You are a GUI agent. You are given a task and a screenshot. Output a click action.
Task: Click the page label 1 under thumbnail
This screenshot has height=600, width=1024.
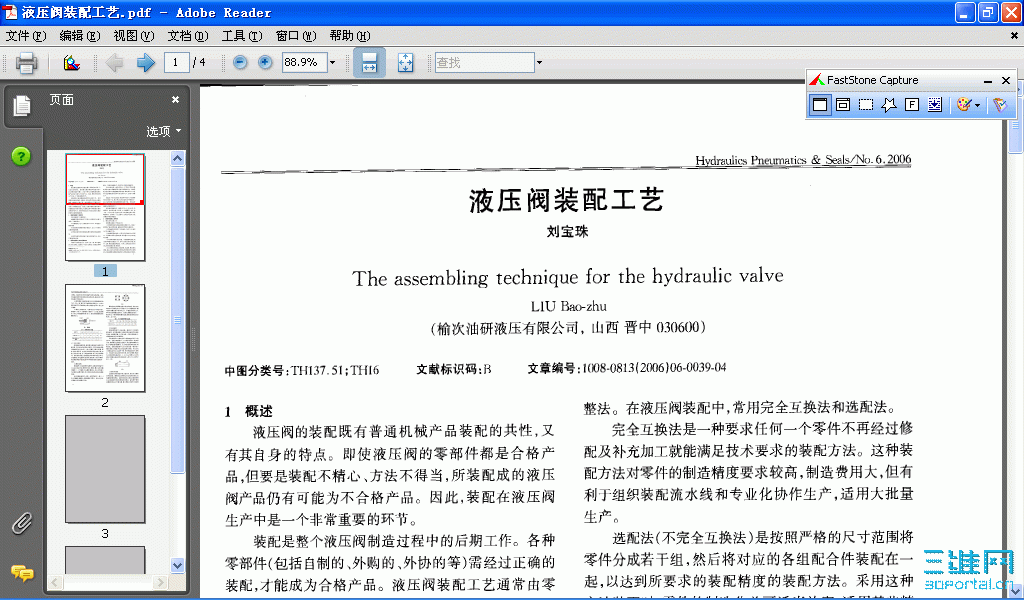(105, 271)
